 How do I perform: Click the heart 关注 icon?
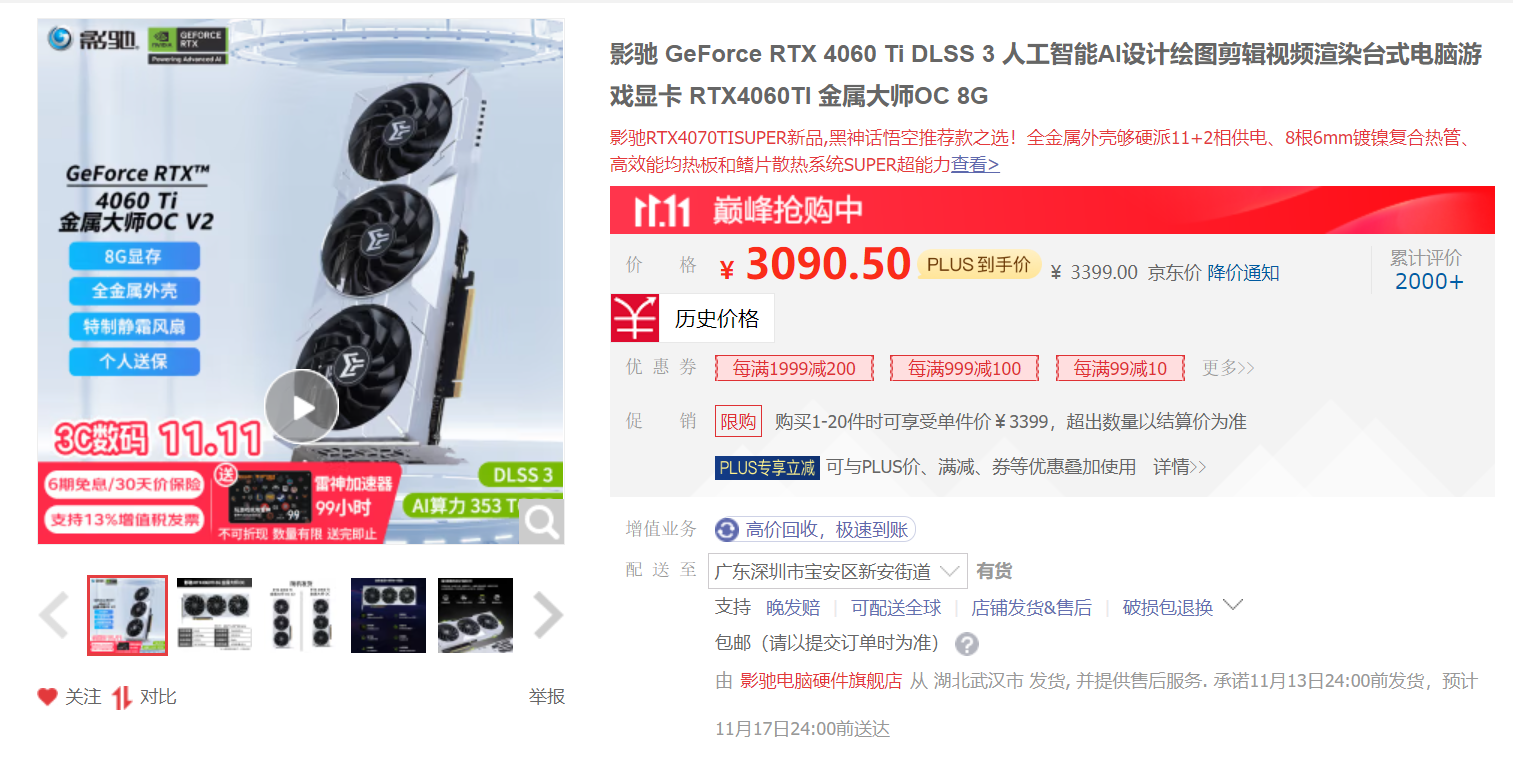click(47, 697)
